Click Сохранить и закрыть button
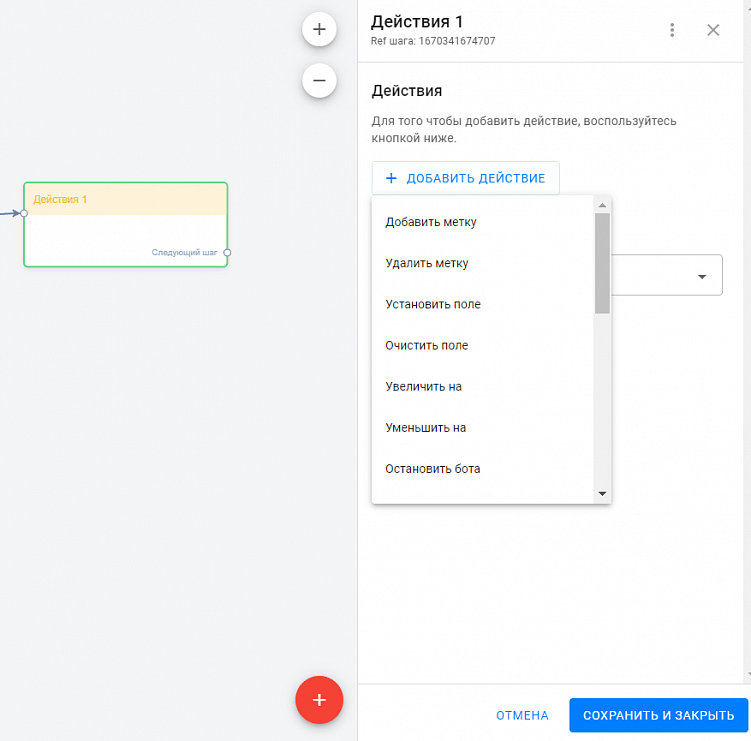Screen dimensions: 751x741 point(658,715)
